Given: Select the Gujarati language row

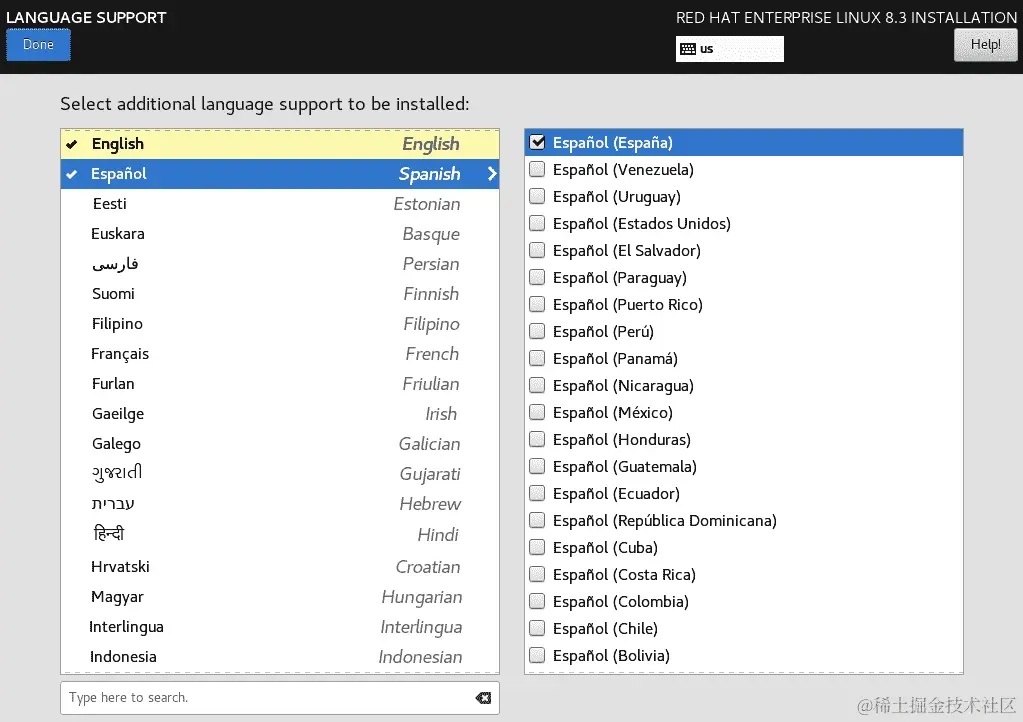Looking at the screenshot, I should click(x=280, y=474).
